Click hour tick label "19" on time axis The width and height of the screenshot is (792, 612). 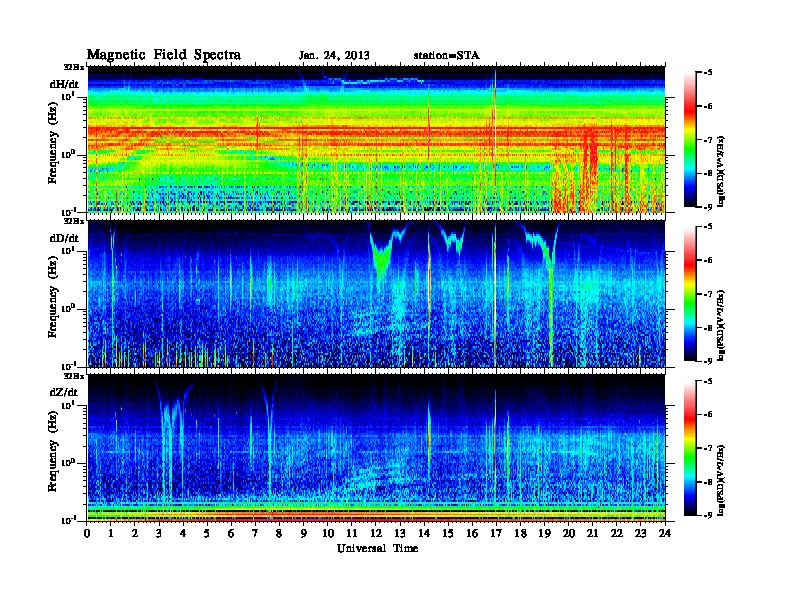click(x=544, y=534)
